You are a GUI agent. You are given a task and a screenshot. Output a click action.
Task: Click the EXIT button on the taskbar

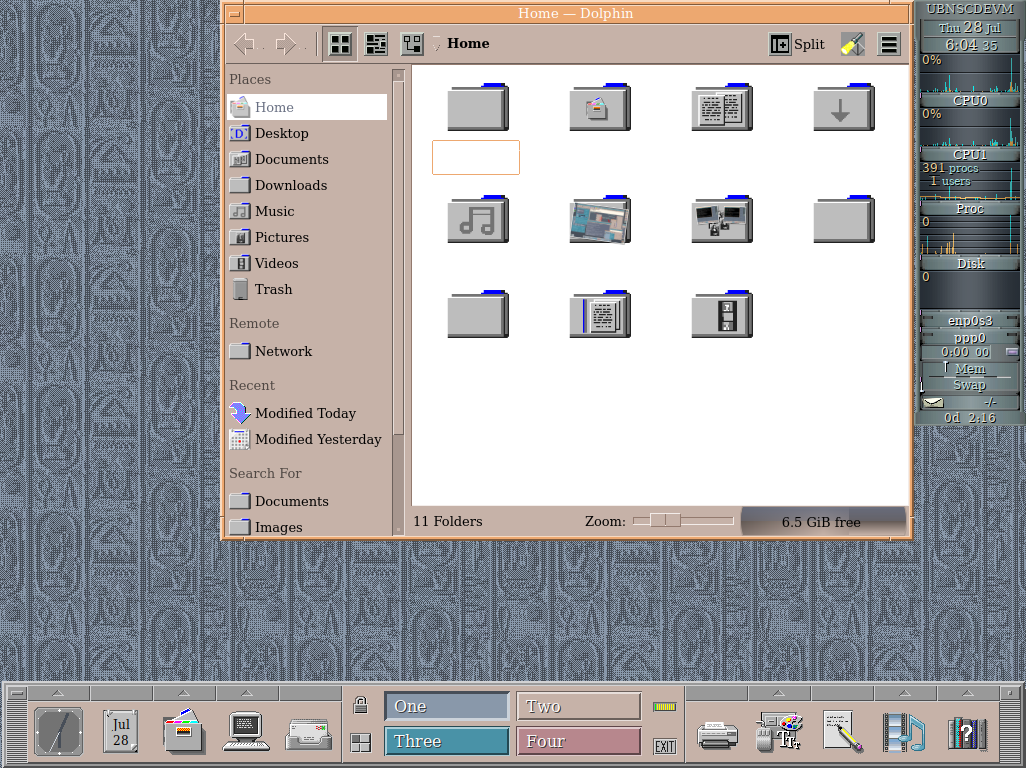click(x=664, y=745)
